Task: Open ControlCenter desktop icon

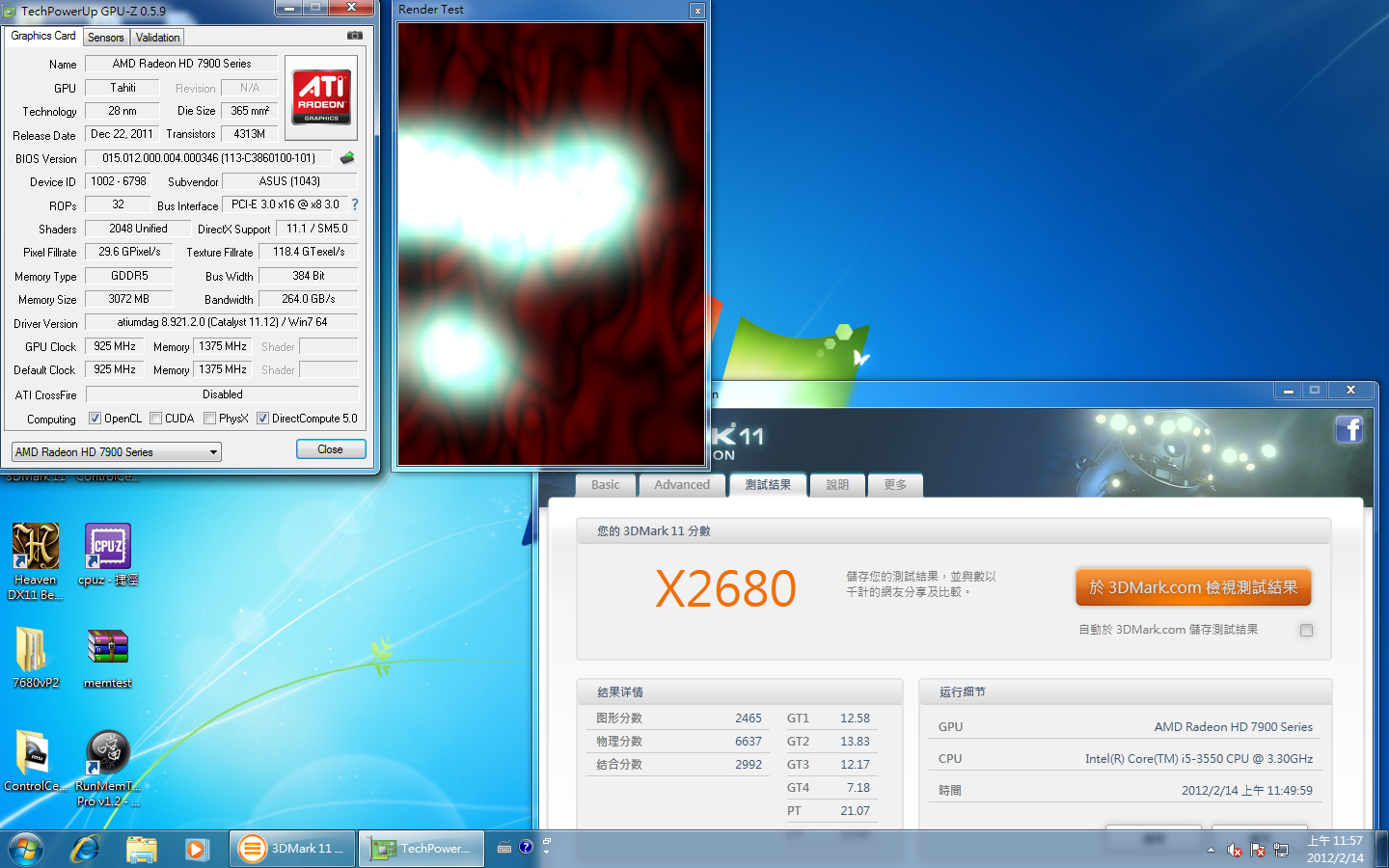Action: click(x=36, y=761)
